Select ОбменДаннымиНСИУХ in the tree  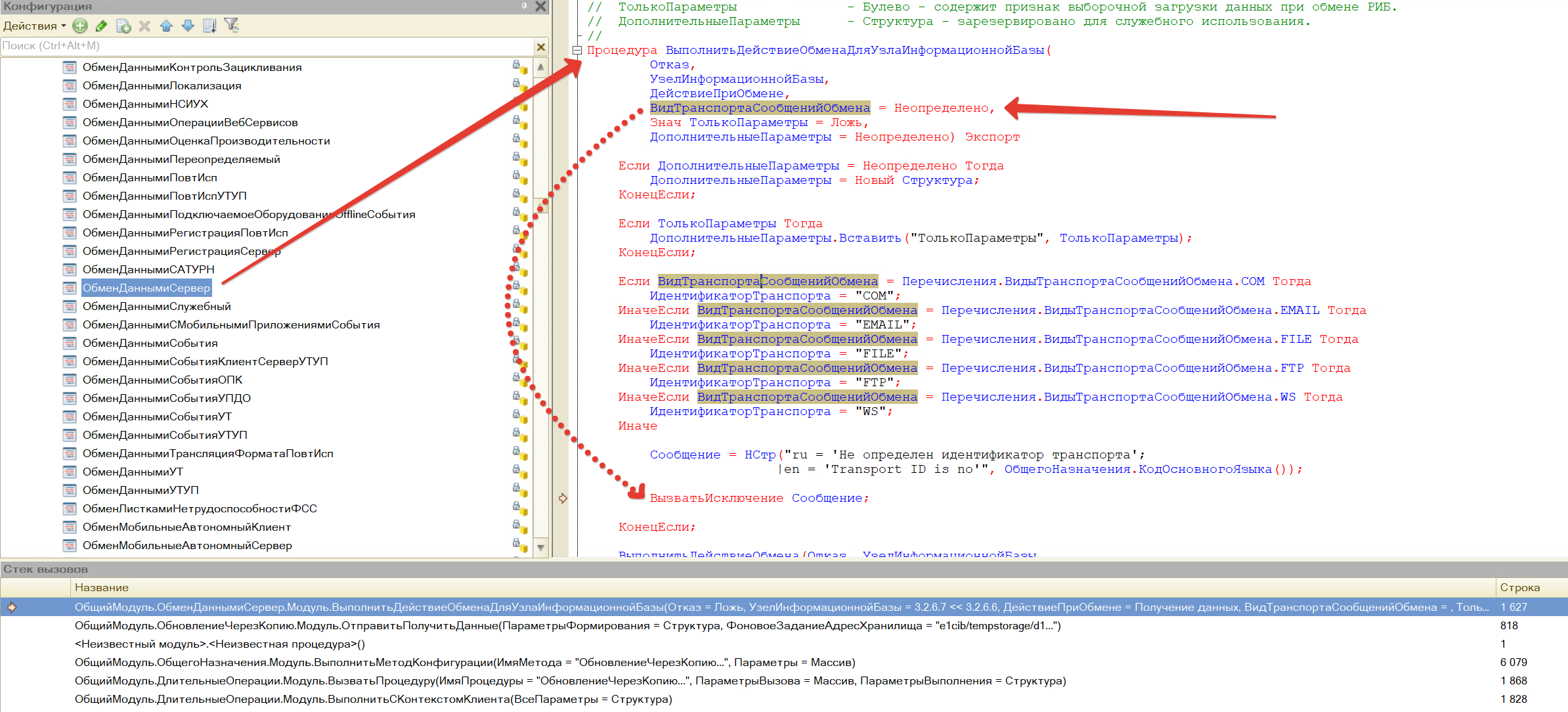coord(145,104)
